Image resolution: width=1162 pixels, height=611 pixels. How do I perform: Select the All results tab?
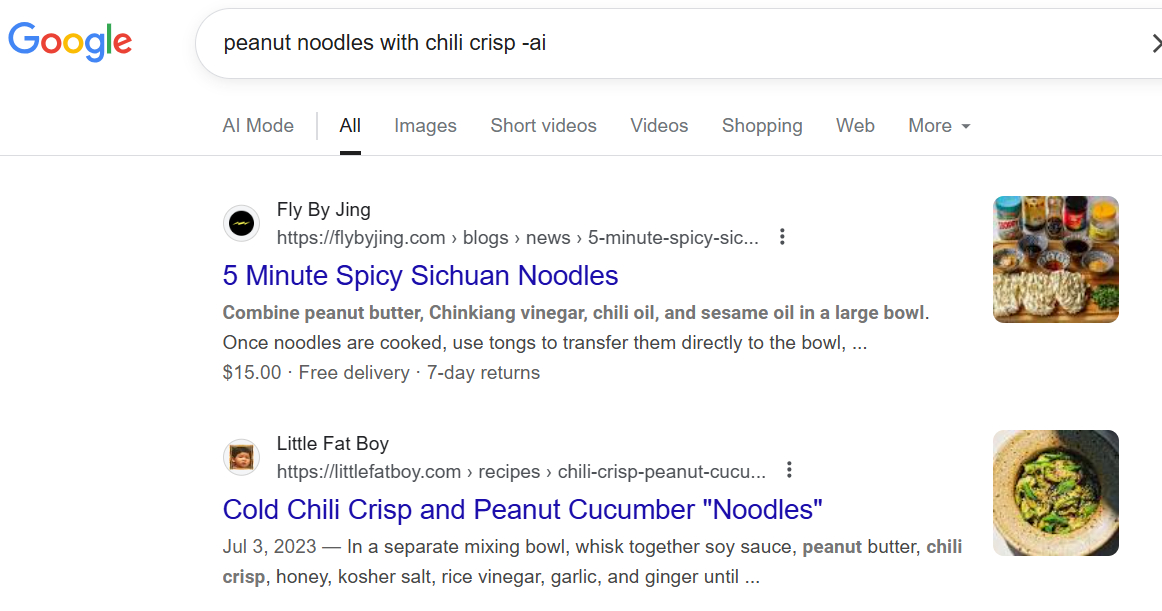(350, 126)
